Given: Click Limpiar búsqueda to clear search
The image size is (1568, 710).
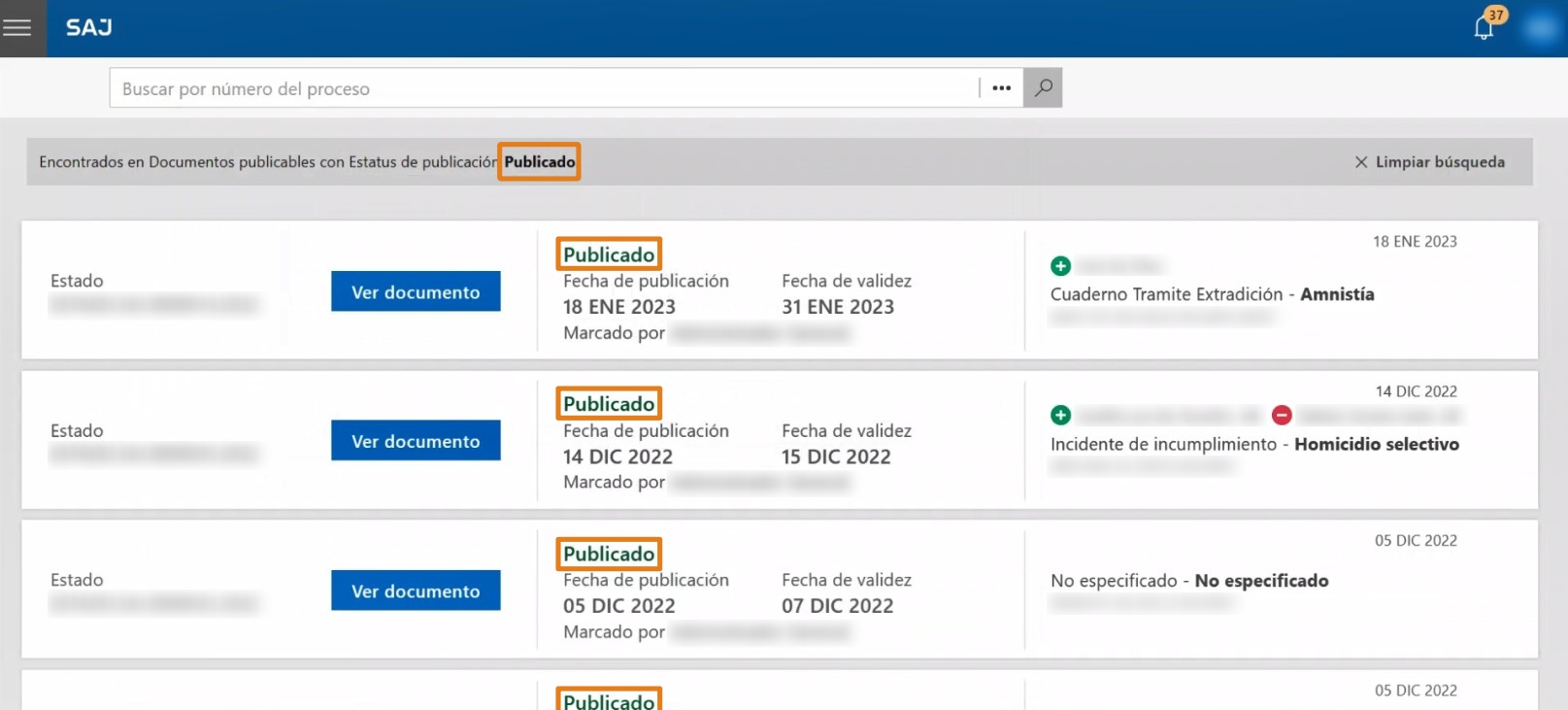Looking at the screenshot, I should click(x=1429, y=162).
